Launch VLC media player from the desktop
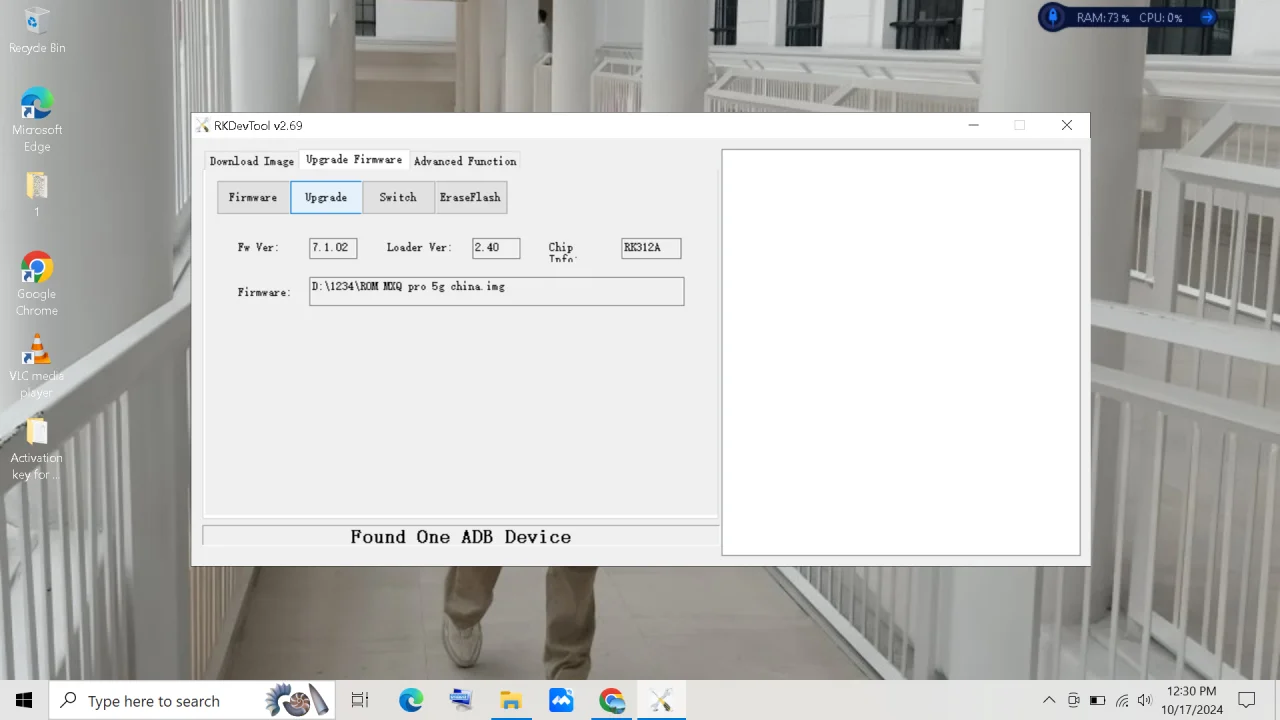 37,366
